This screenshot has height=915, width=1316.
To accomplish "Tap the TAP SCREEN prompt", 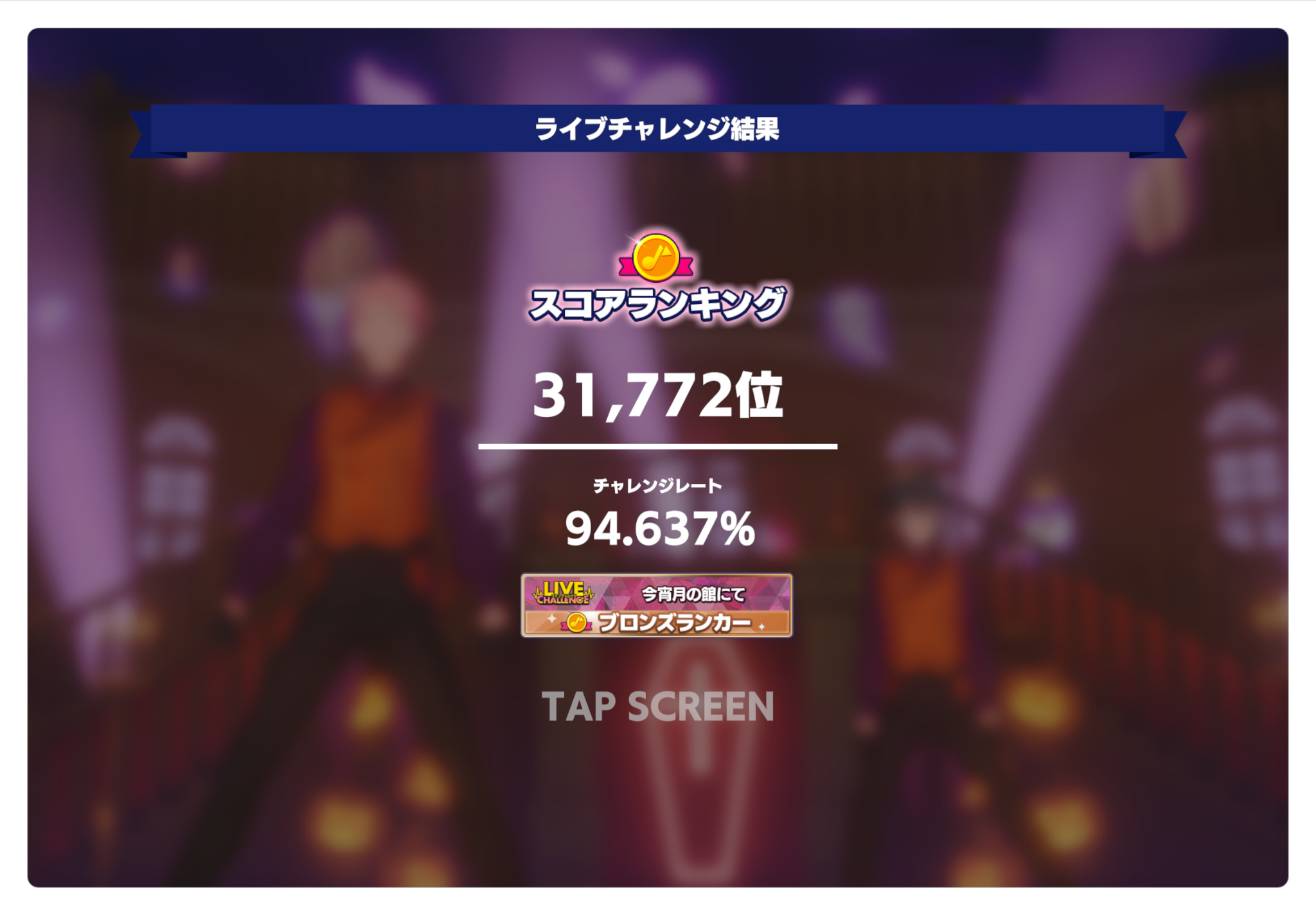I will click(x=657, y=706).
